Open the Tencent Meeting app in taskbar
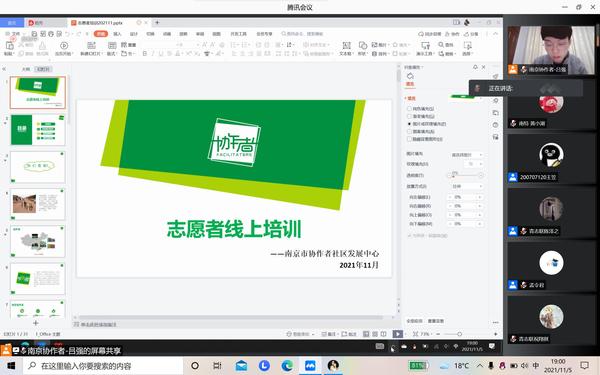Screen dimensions: 600x375 point(310,366)
